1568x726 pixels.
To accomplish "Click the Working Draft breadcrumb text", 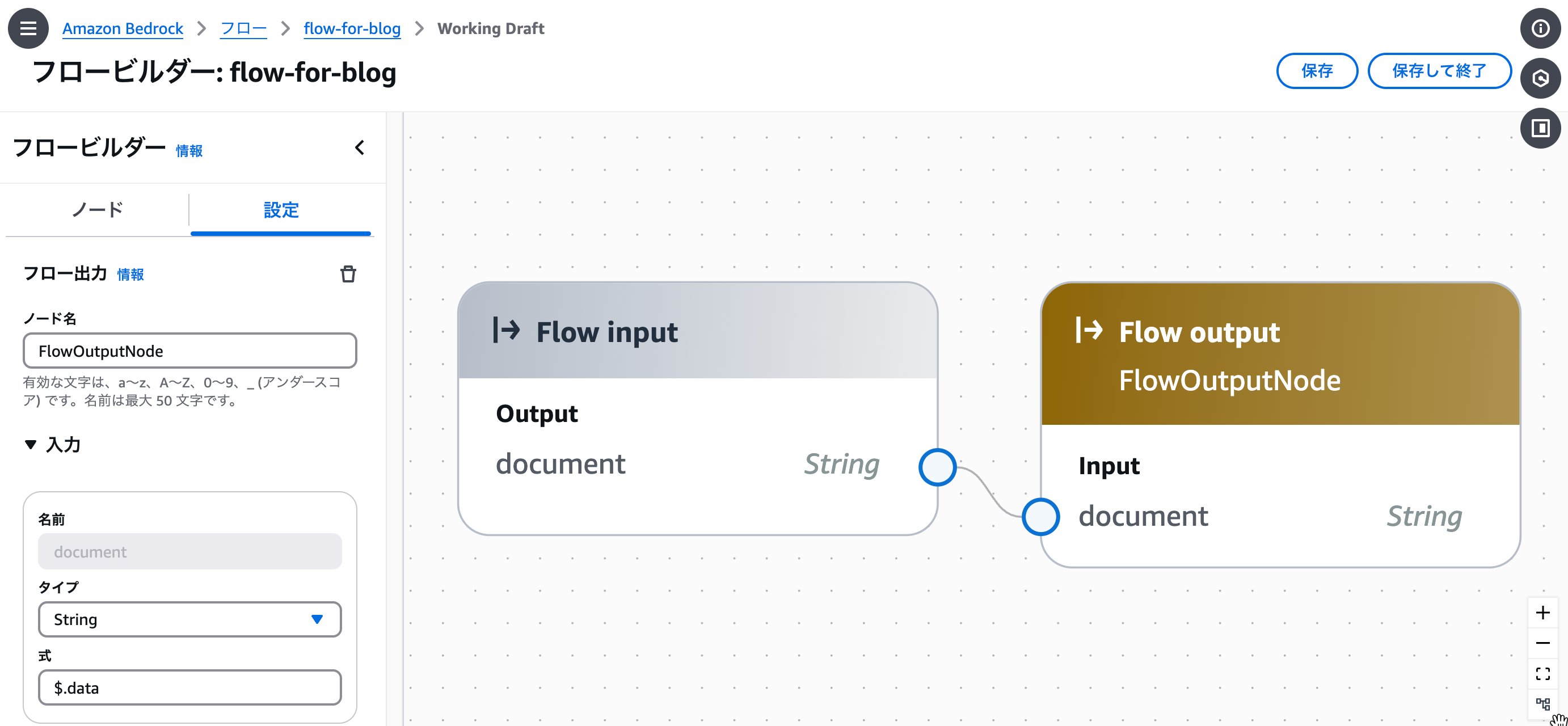I will click(491, 28).
